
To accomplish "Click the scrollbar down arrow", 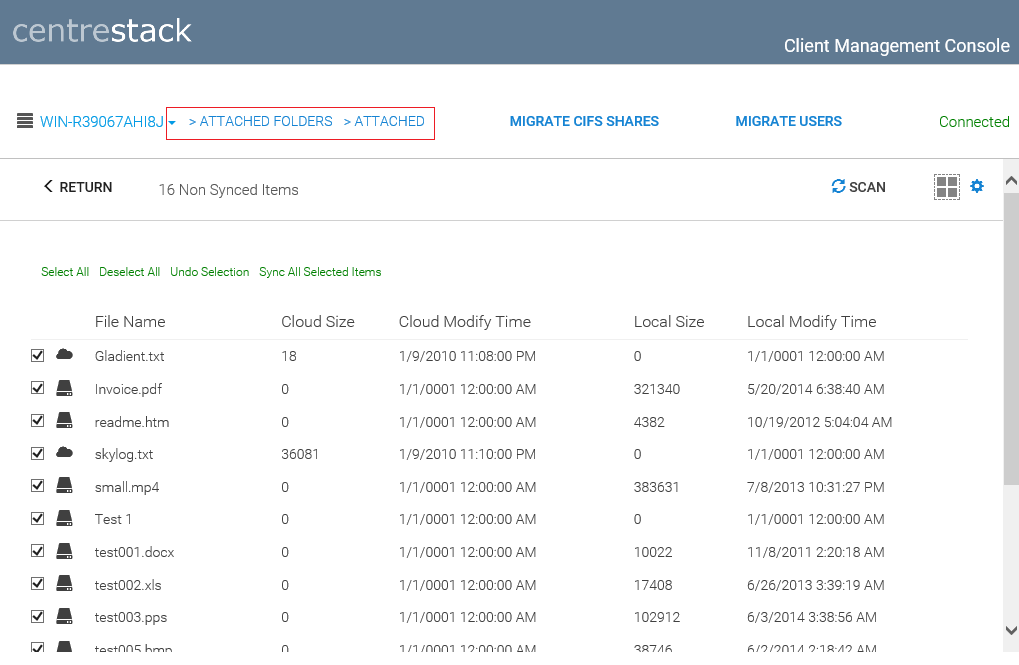I will tap(1011, 630).
